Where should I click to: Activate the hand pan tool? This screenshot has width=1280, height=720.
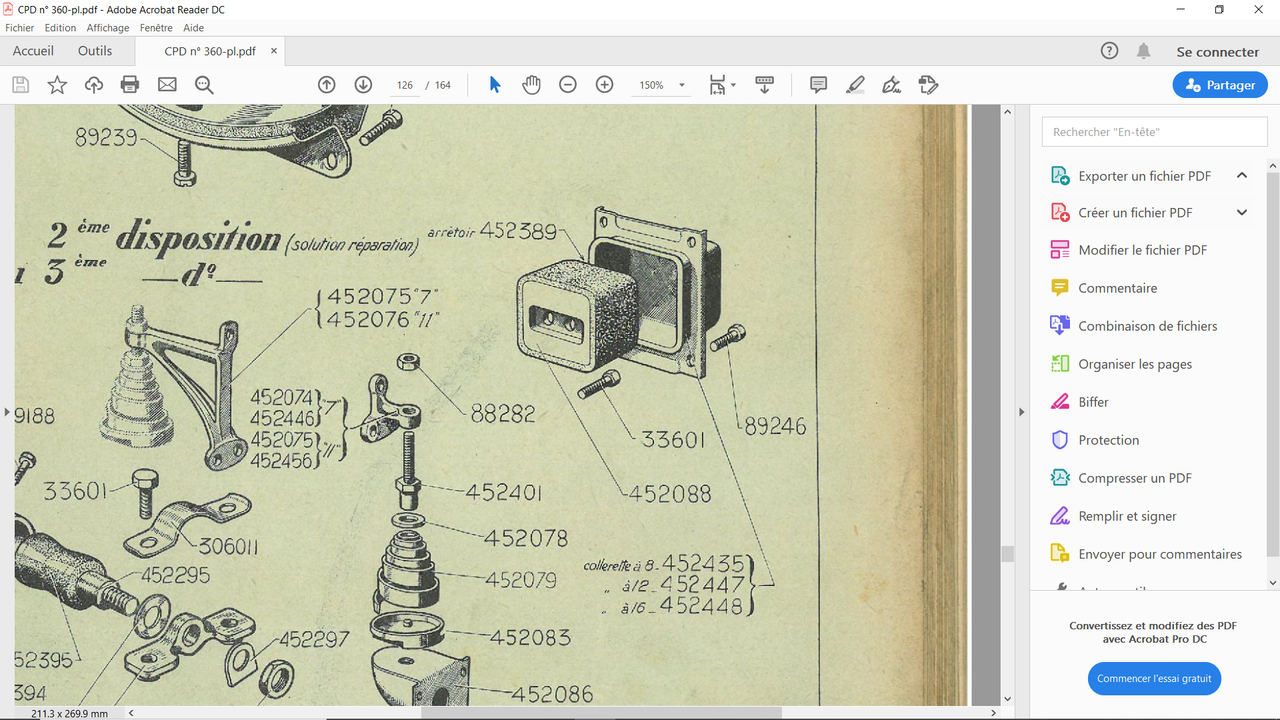point(531,85)
